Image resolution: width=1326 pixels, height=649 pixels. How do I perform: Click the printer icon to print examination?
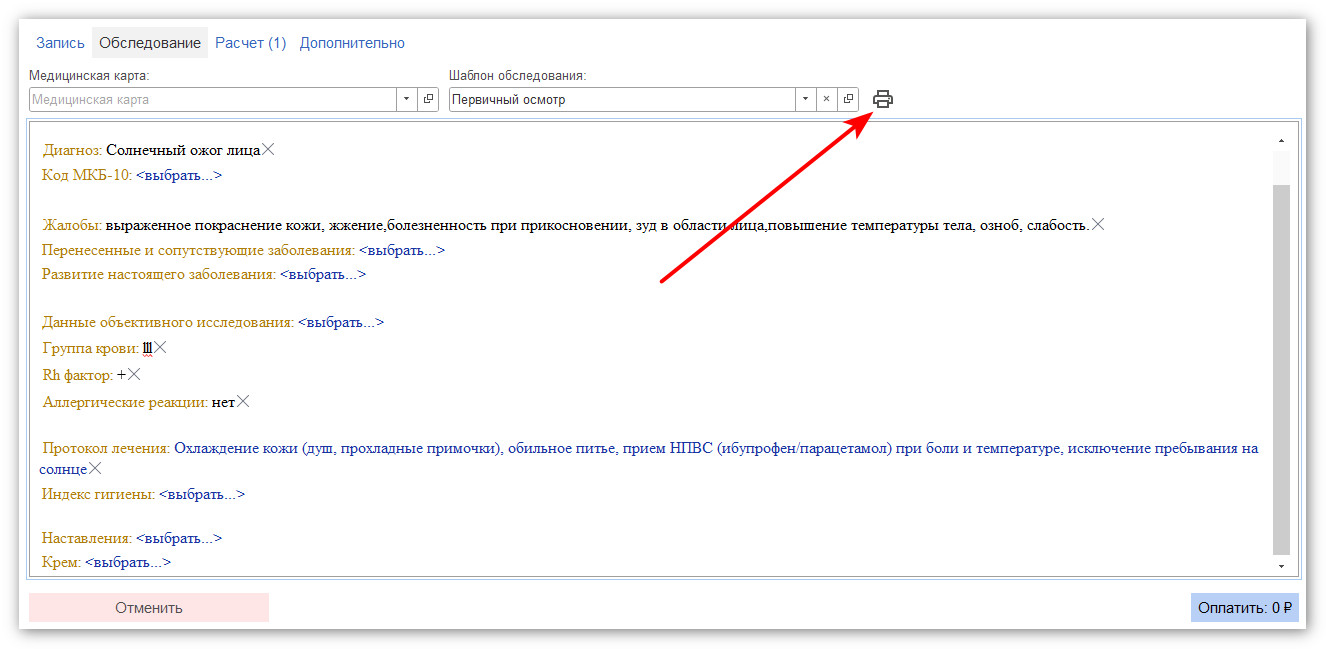click(882, 99)
